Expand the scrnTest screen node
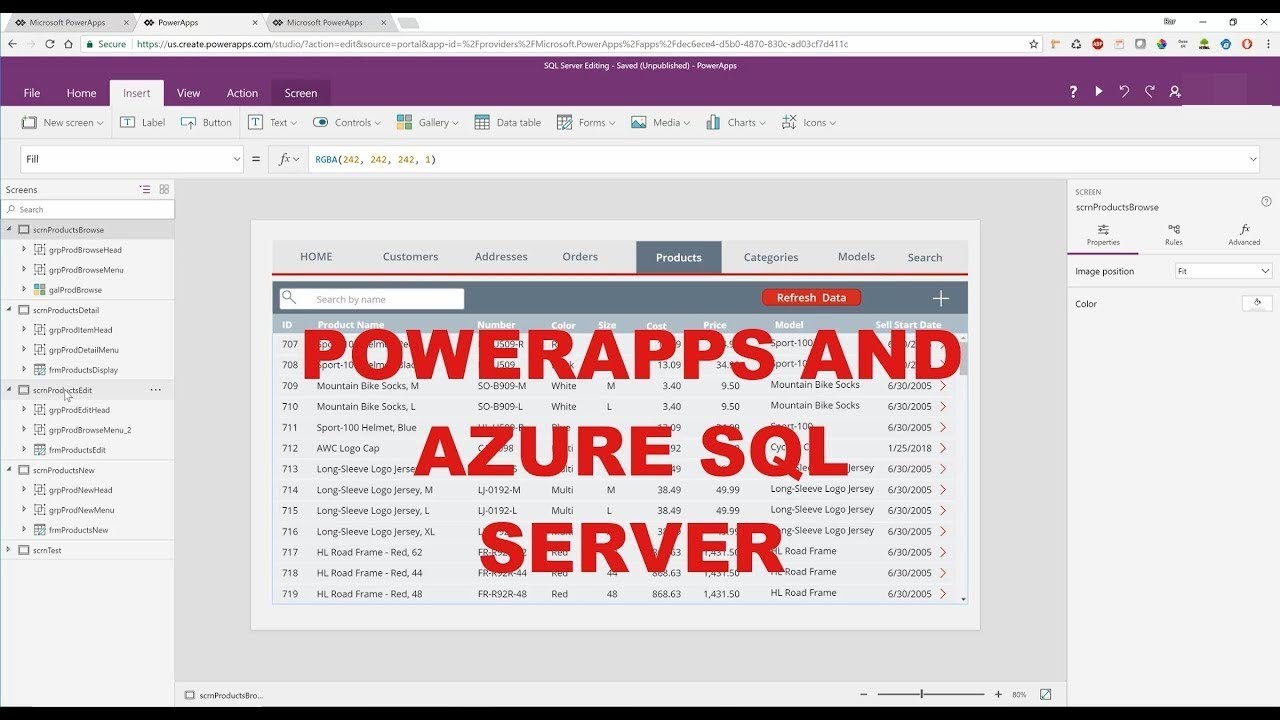1280x720 pixels. 9,550
